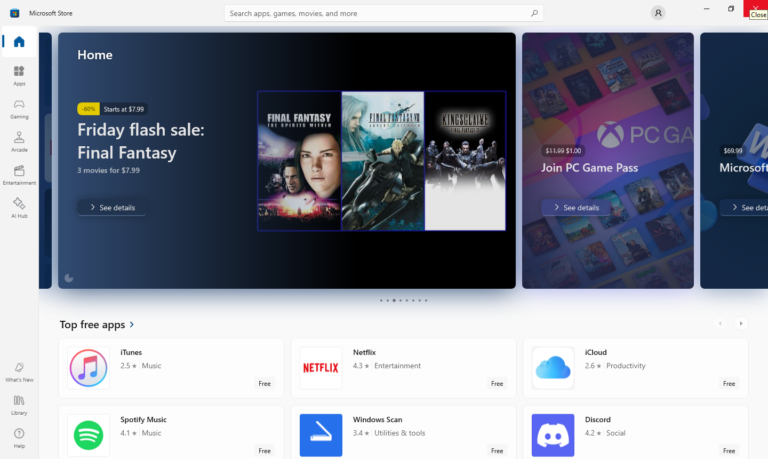
Task: Click Free button for Windows Scan
Action: click(x=497, y=451)
